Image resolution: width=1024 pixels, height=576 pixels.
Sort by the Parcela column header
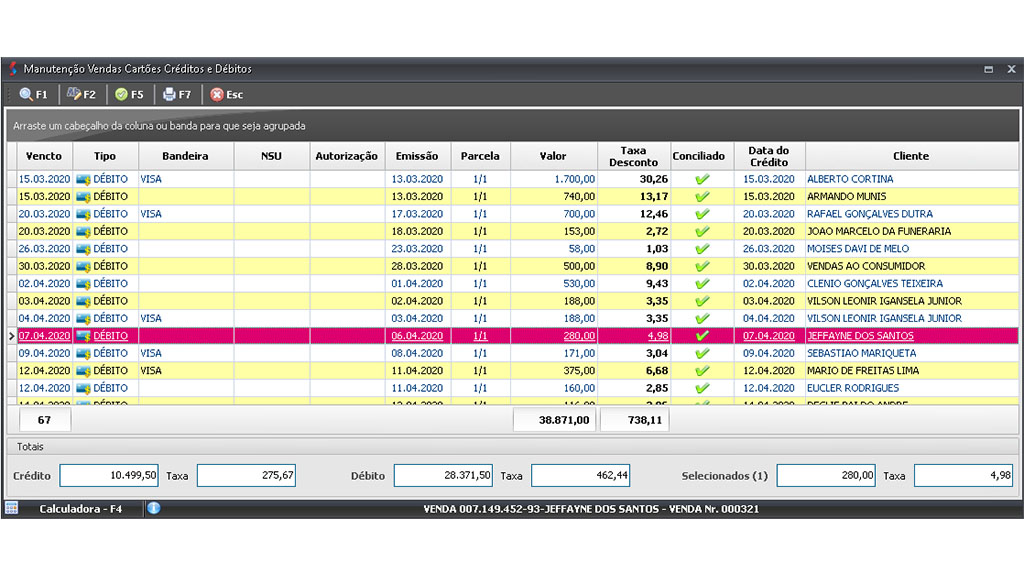tap(480, 156)
